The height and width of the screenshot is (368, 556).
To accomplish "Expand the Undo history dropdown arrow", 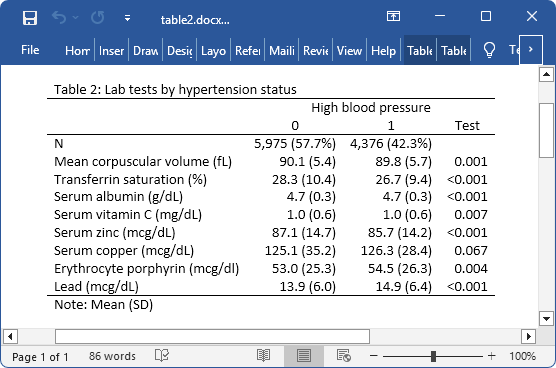I will tap(75, 17).
